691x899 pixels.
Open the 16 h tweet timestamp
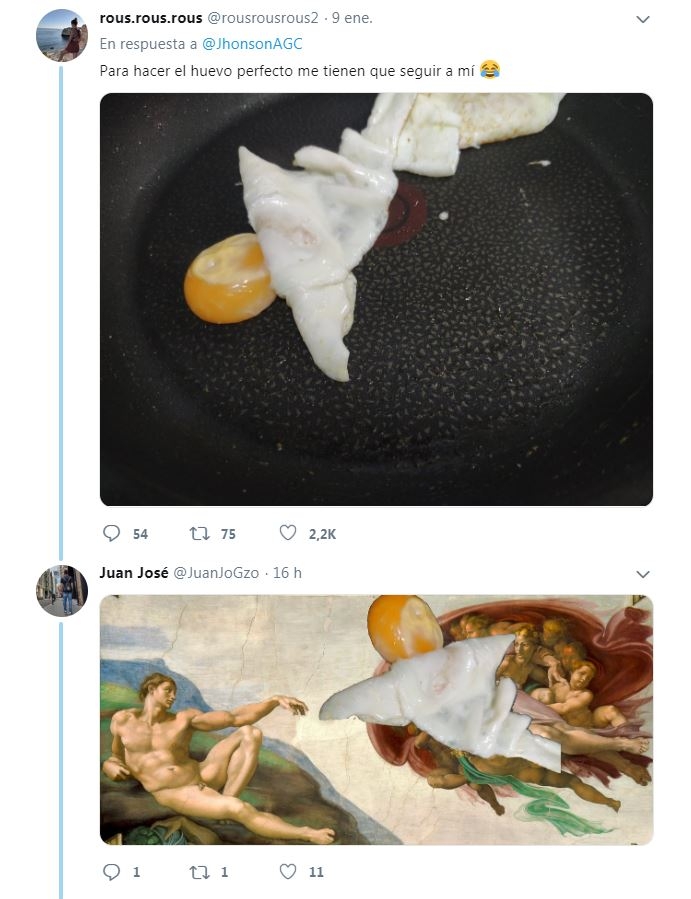pyautogui.click(x=287, y=573)
